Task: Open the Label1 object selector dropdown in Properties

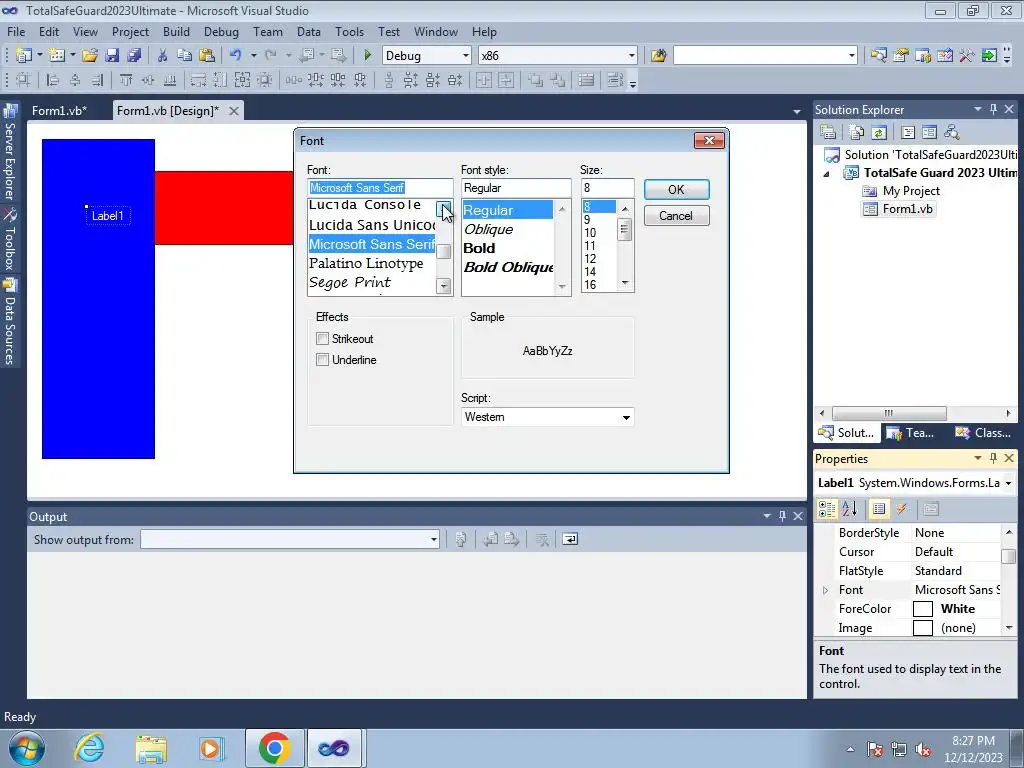Action: click(x=1008, y=483)
